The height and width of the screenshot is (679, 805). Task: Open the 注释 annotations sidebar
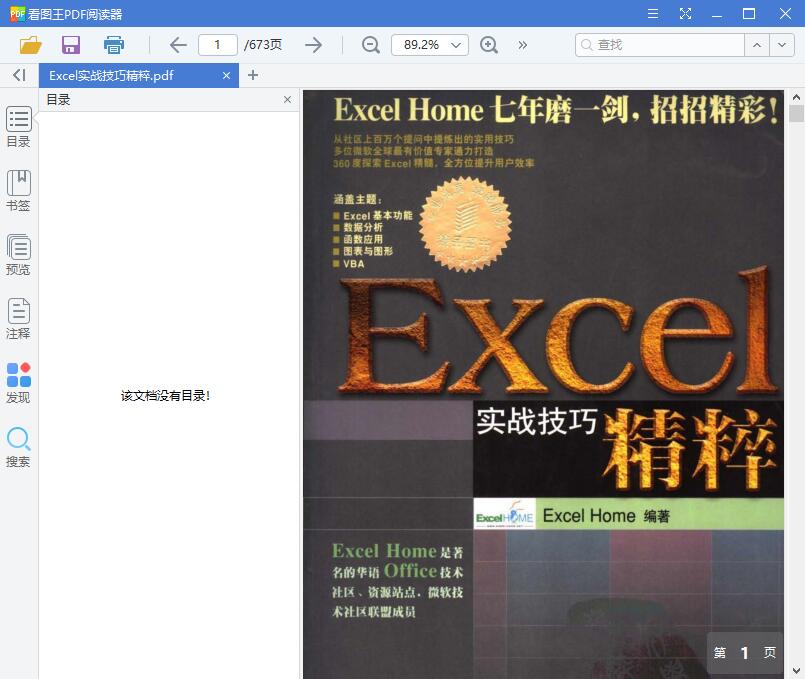pyautogui.click(x=18, y=319)
